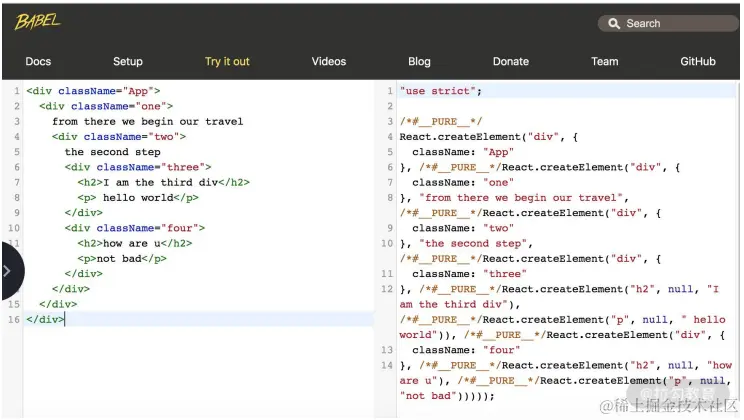Screen dimensions: 744x420
Task: Click the output line 'className: "App"'
Action: point(463,152)
